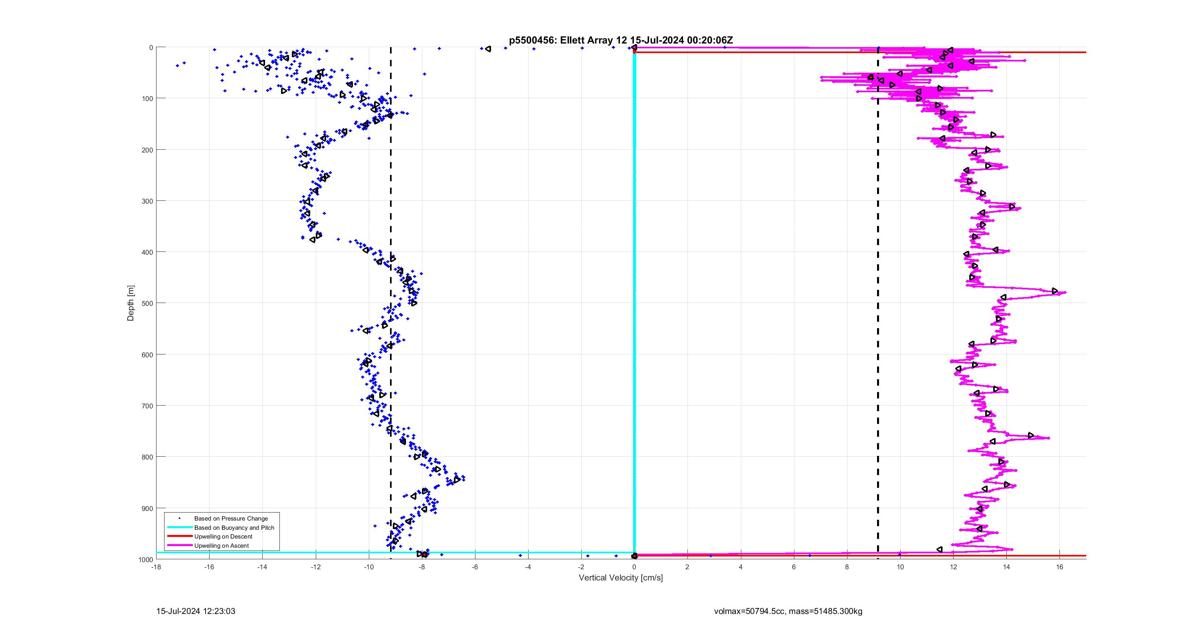Click x-axis tick label '-4'
Screen dimensions: 1200x628
(528, 567)
